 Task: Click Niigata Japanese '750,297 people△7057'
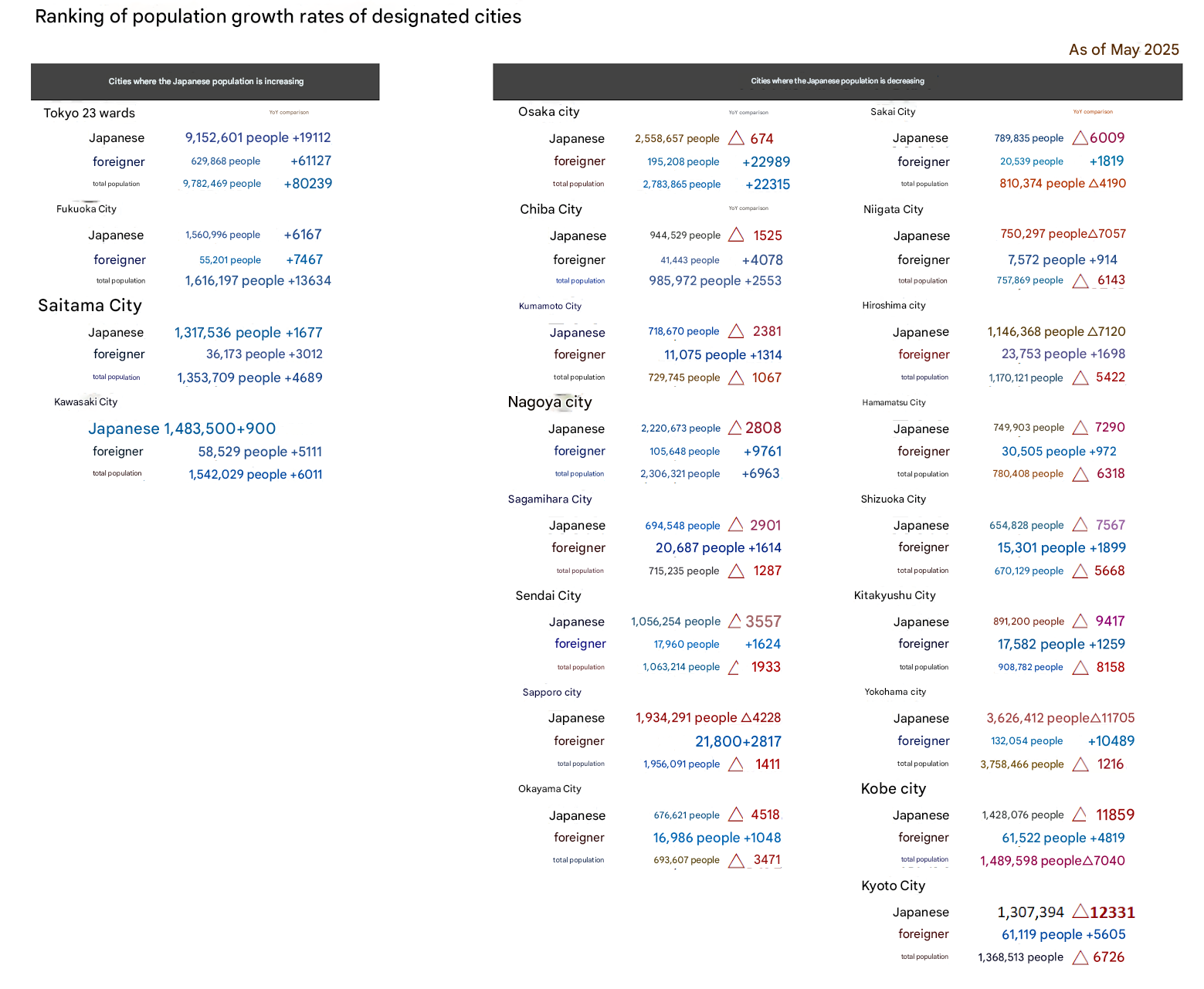pyautogui.click(x=1063, y=234)
